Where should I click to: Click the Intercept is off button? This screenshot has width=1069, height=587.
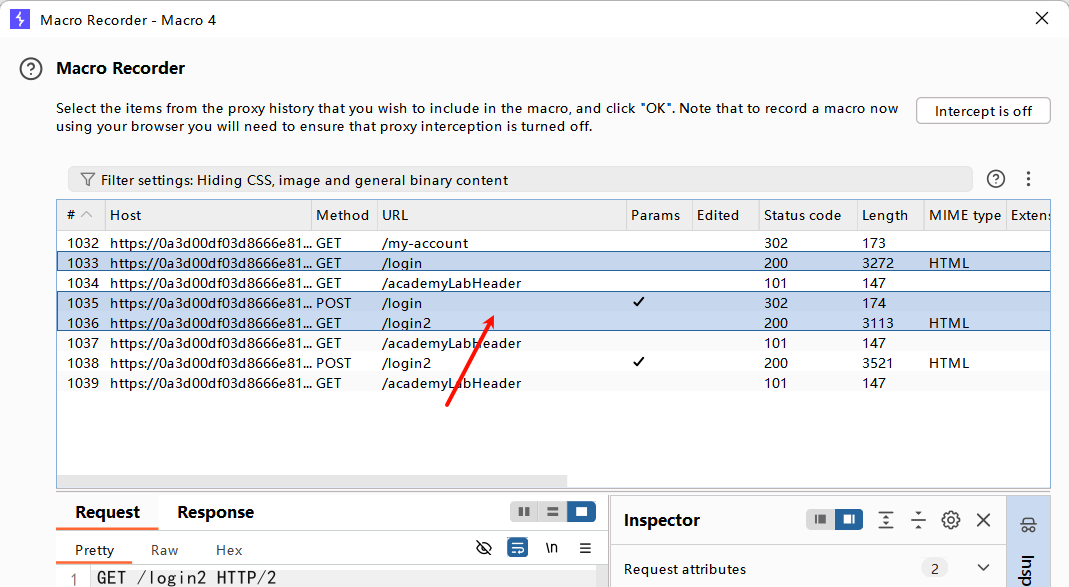point(982,111)
